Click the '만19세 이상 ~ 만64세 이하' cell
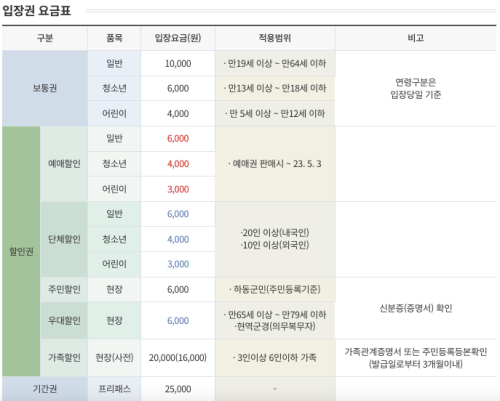The image size is (500, 401). [275, 63]
